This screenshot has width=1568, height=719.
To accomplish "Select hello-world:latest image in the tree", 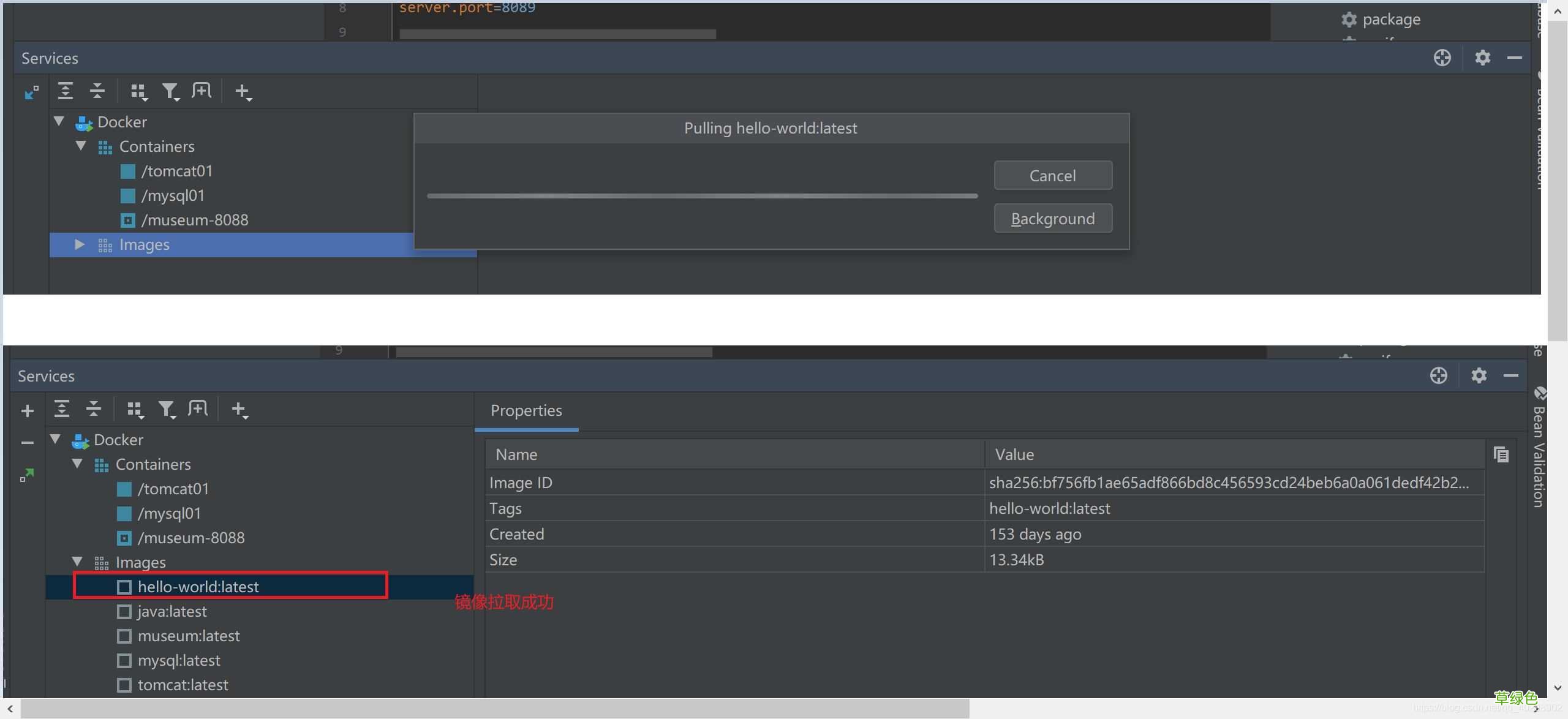I will tap(198, 587).
